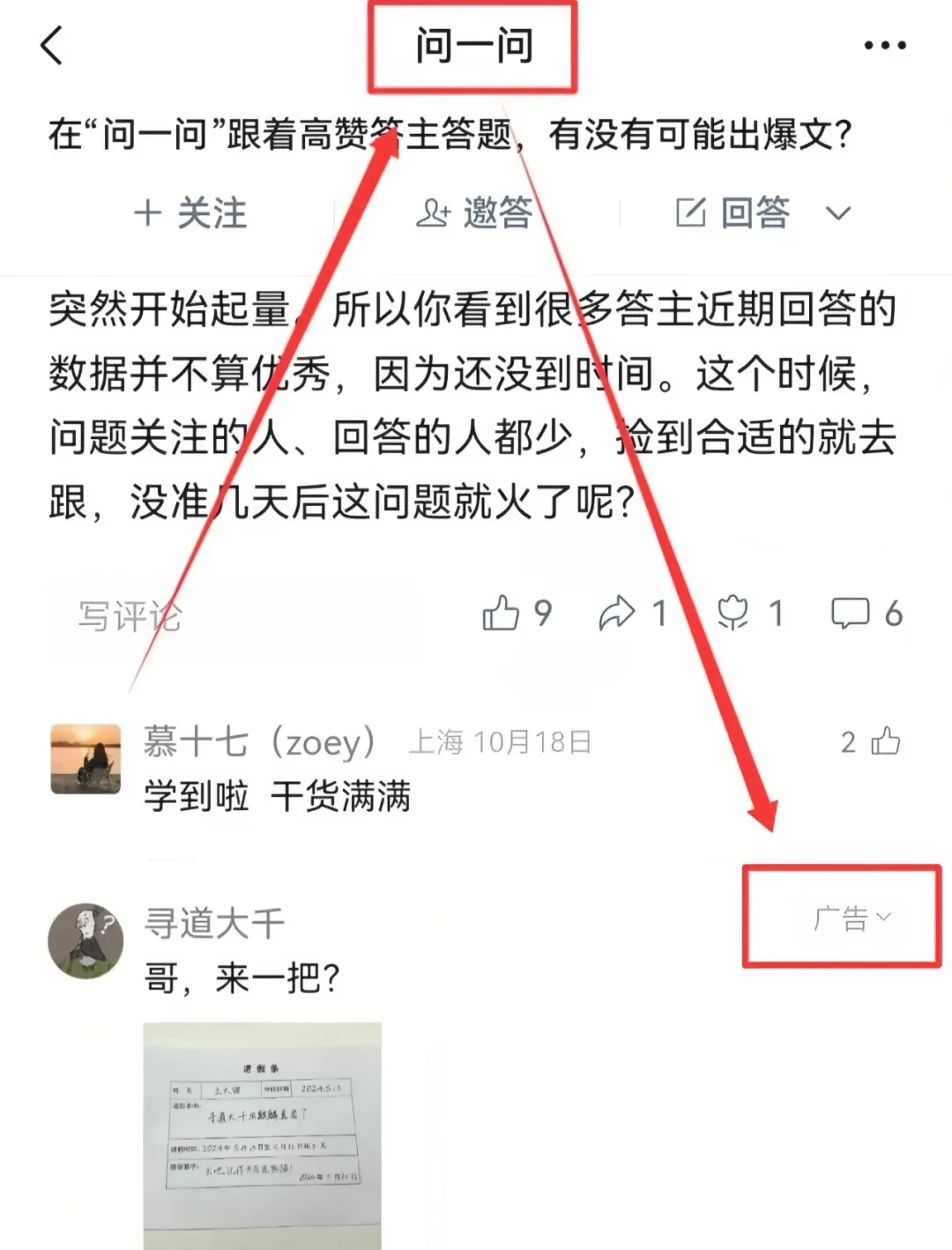Tap the share arrow icon
The width and height of the screenshot is (952, 1250).
pos(617,614)
